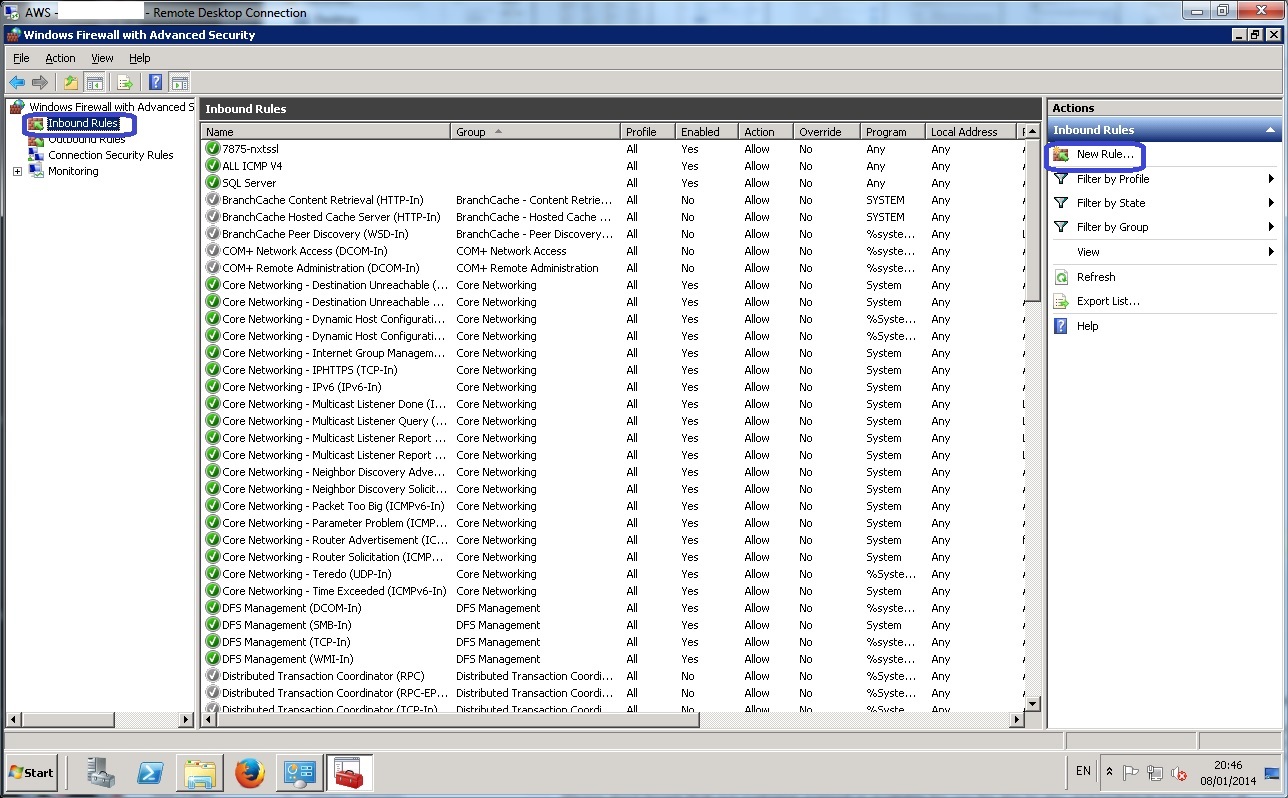Viewport: 1288px width, 798px height.
Task: Expand the Filter by Group submenu arrow
Action: click(x=1271, y=227)
